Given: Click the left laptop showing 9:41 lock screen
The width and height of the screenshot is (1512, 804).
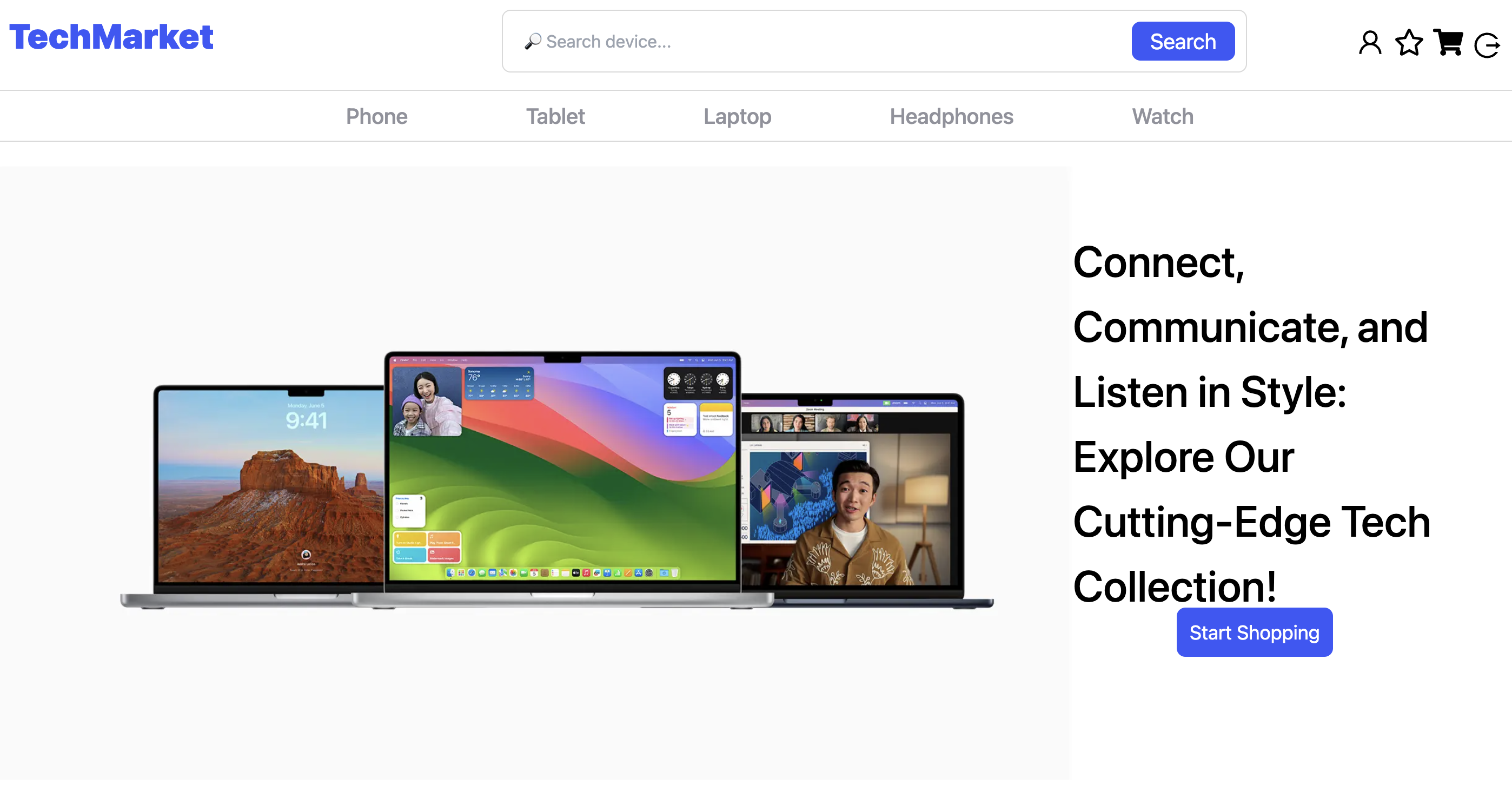Looking at the screenshot, I should tap(270, 487).
